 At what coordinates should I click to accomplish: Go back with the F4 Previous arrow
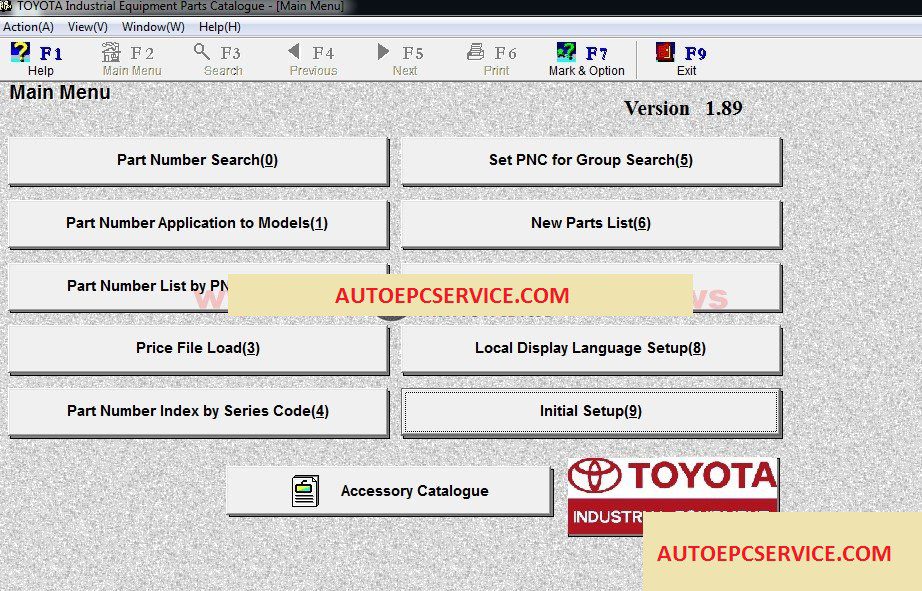[x=294, y=52]
